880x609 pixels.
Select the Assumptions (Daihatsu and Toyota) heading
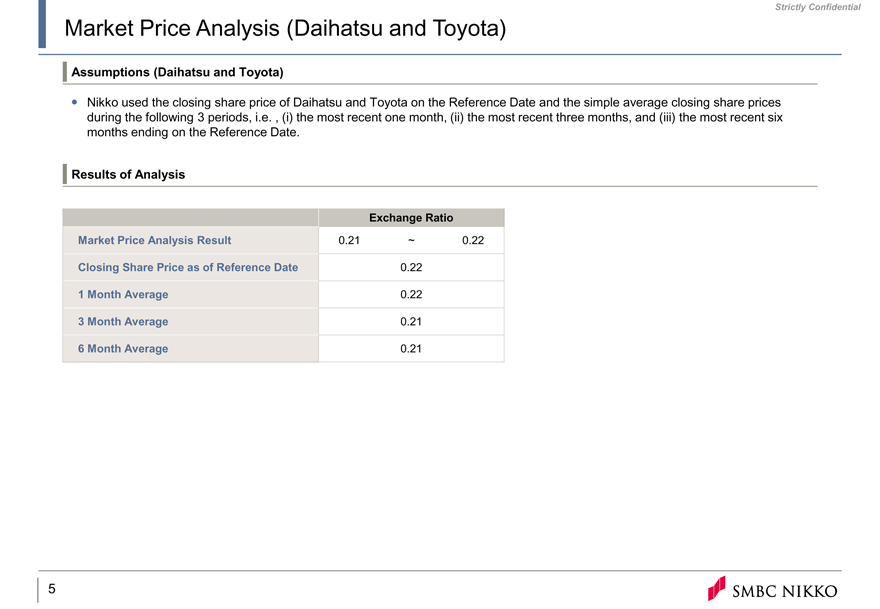177,72
